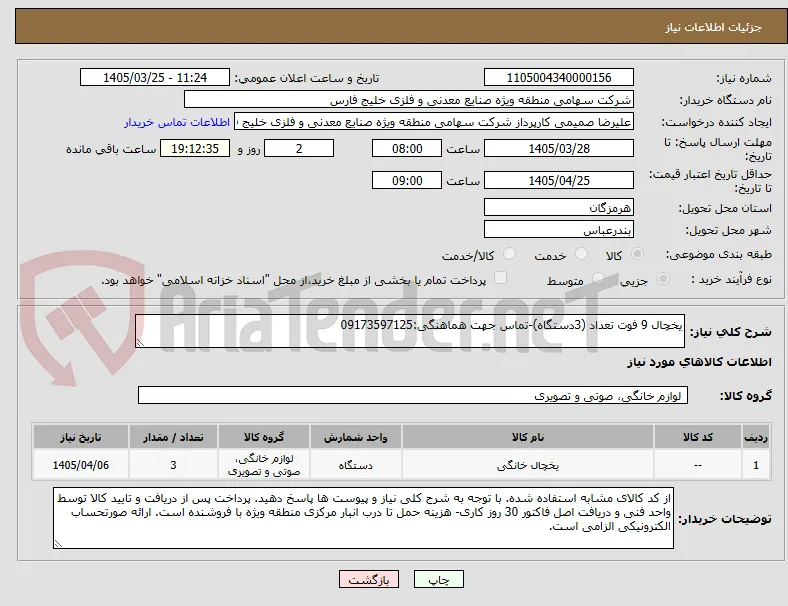Click the نام کالا column header

pyautogui.click(x=528, y=437)
